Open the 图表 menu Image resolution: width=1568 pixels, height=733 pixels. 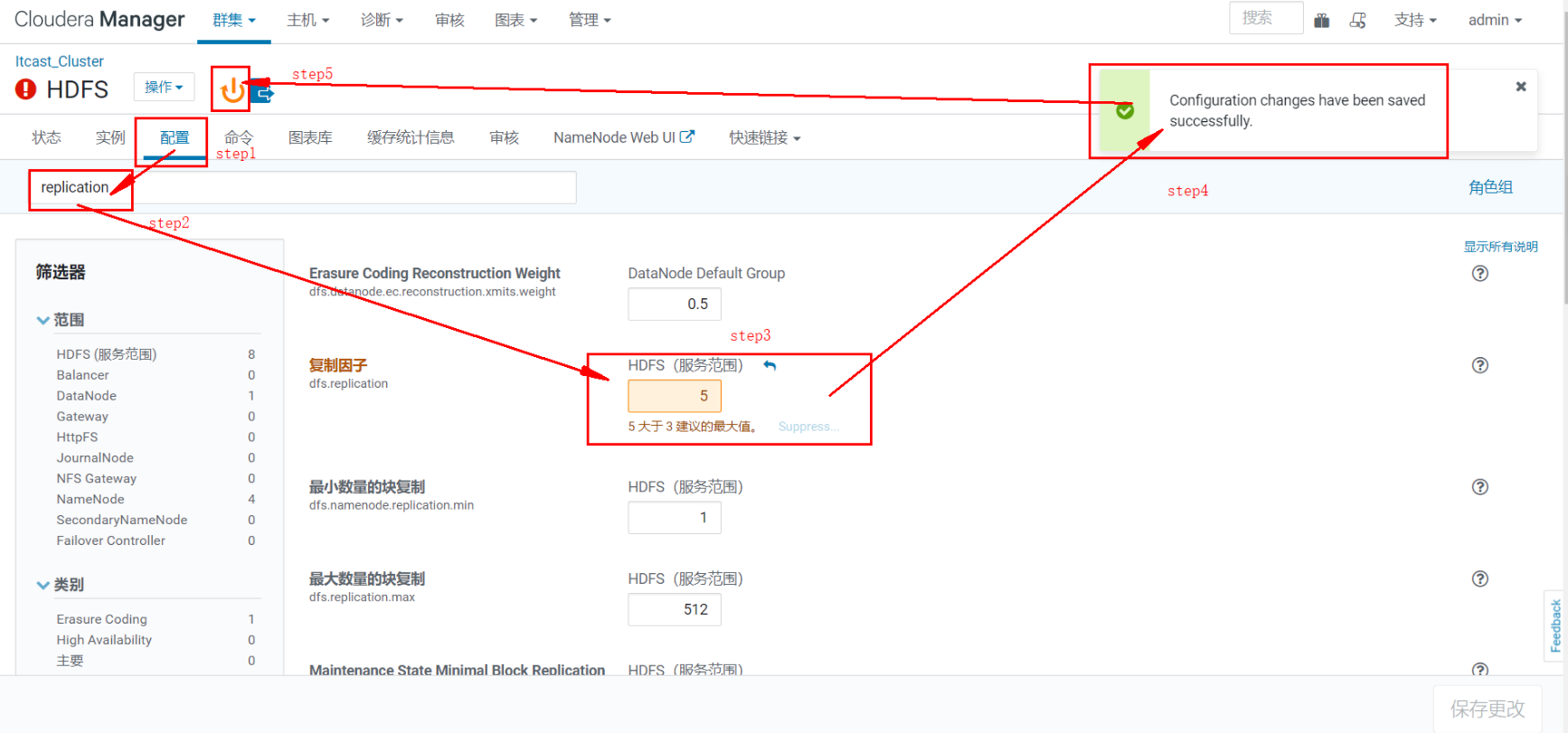point(516,20)
